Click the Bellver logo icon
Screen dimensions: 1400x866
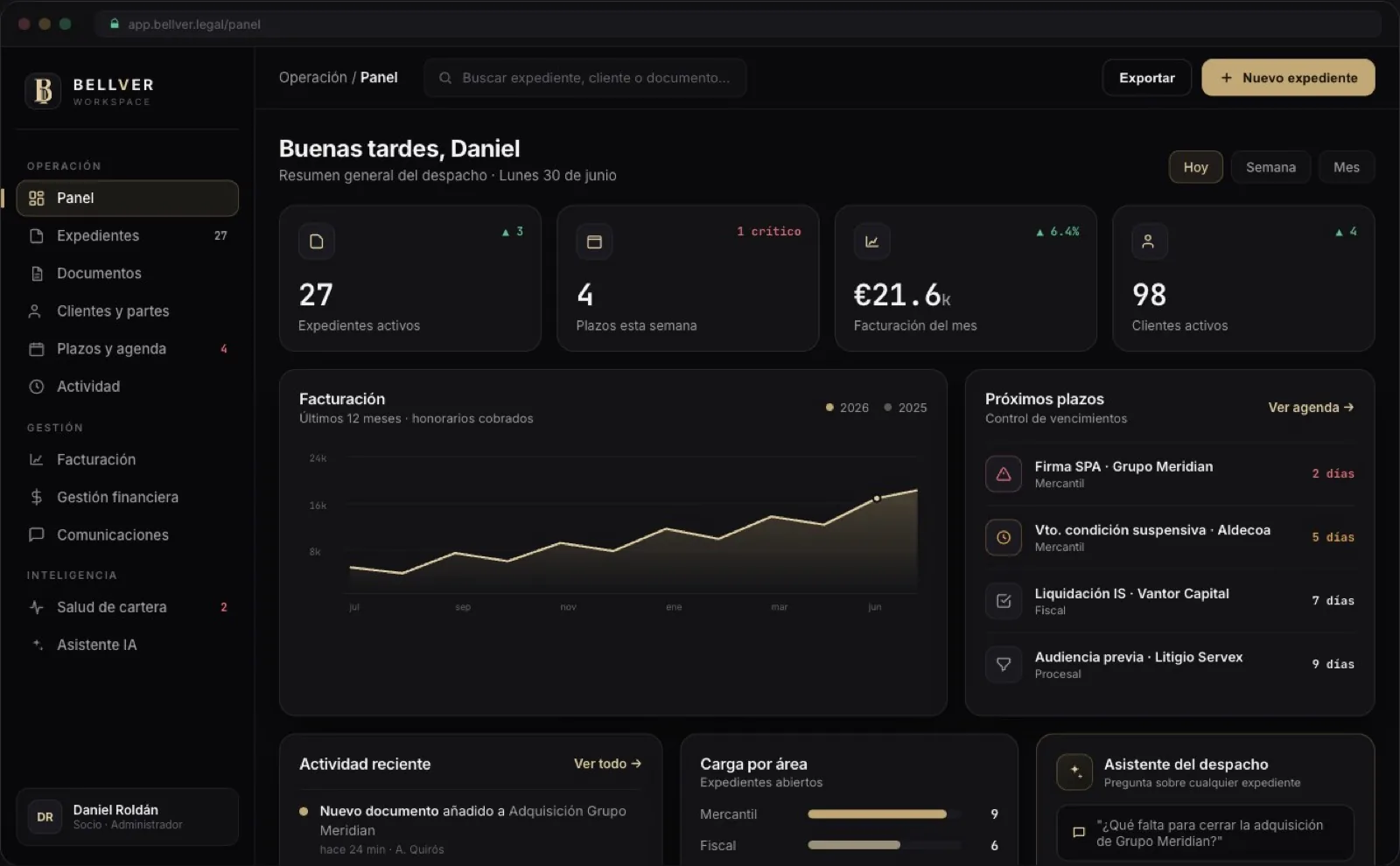pos(43,90)
